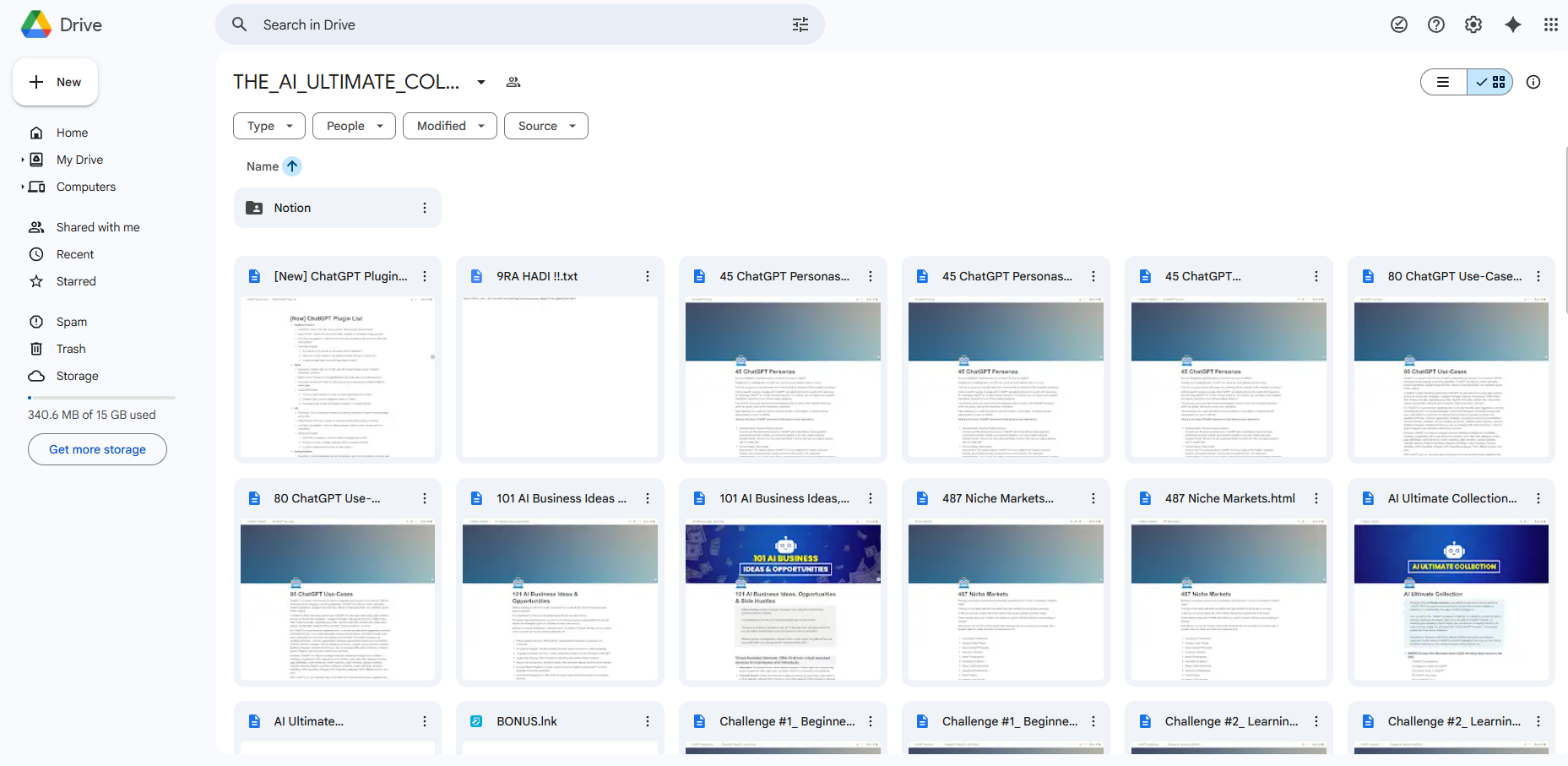Switch to list layout view
1568x766 pixels.
coord(1444,82)
